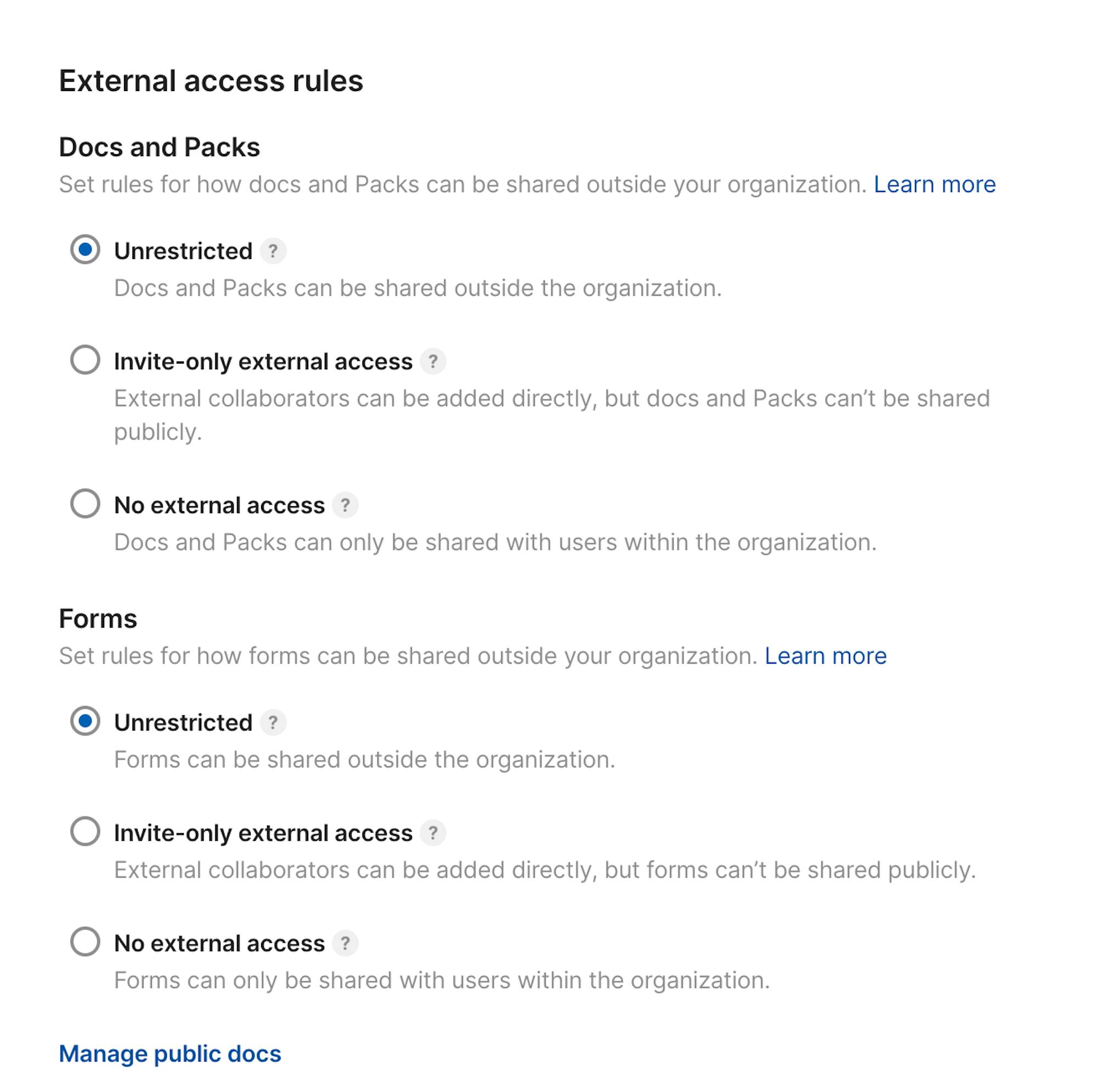
Task: Select Unrestricted radio button under Forms
Action: point(85,721)
